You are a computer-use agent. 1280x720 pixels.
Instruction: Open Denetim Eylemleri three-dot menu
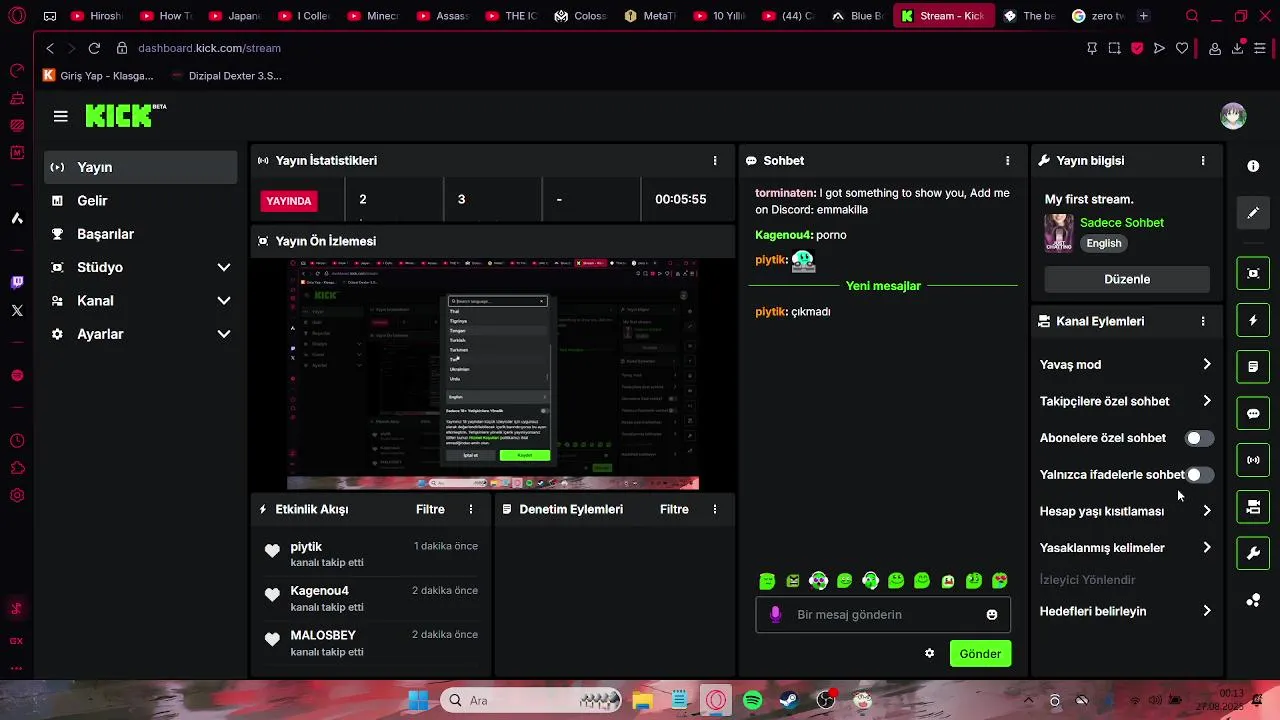click(x=714, y=509)
